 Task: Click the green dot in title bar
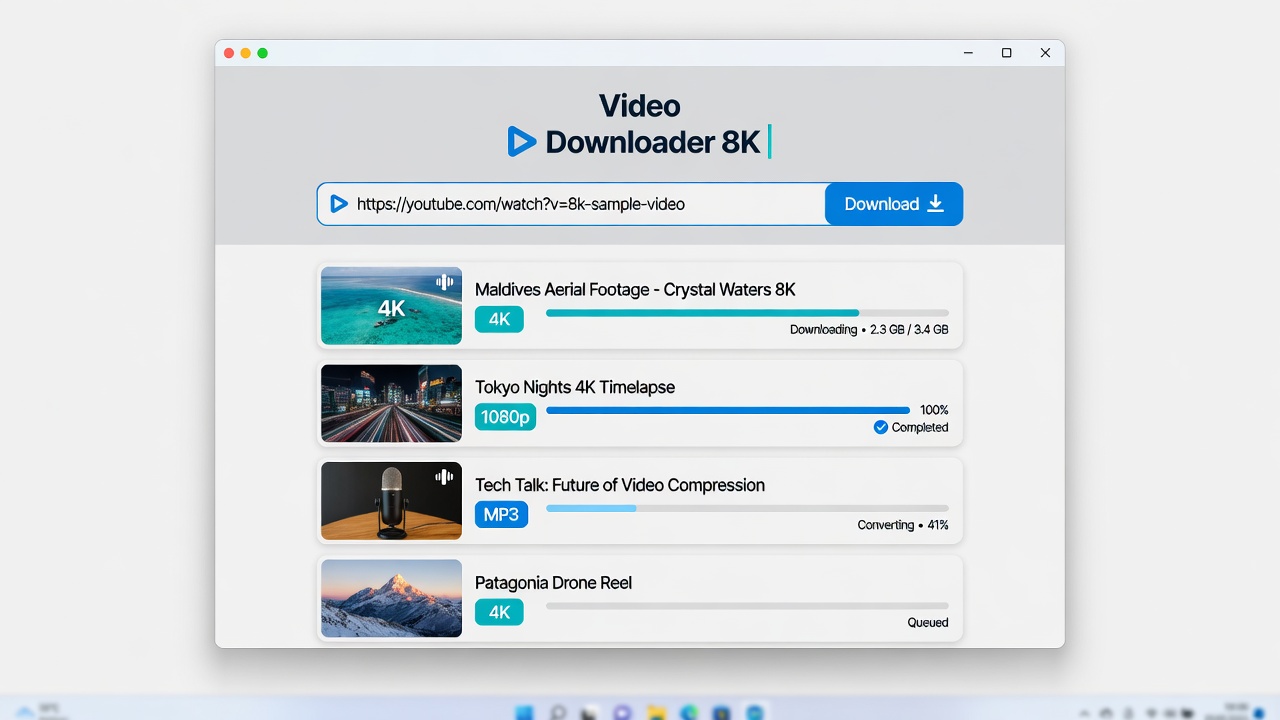pyautogui.click(x=263, y=53)
